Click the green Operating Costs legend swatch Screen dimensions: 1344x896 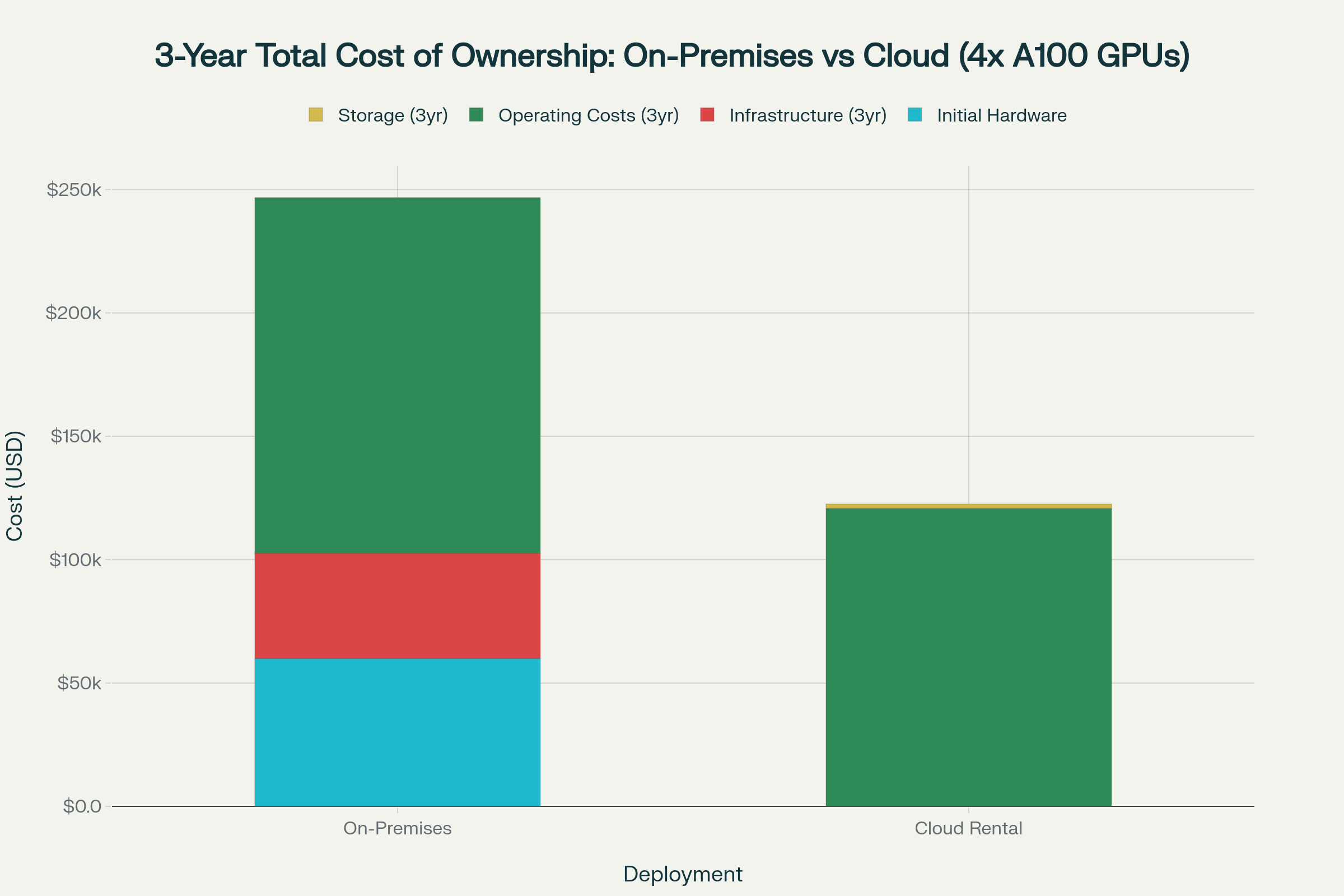[x=478, y=115]
